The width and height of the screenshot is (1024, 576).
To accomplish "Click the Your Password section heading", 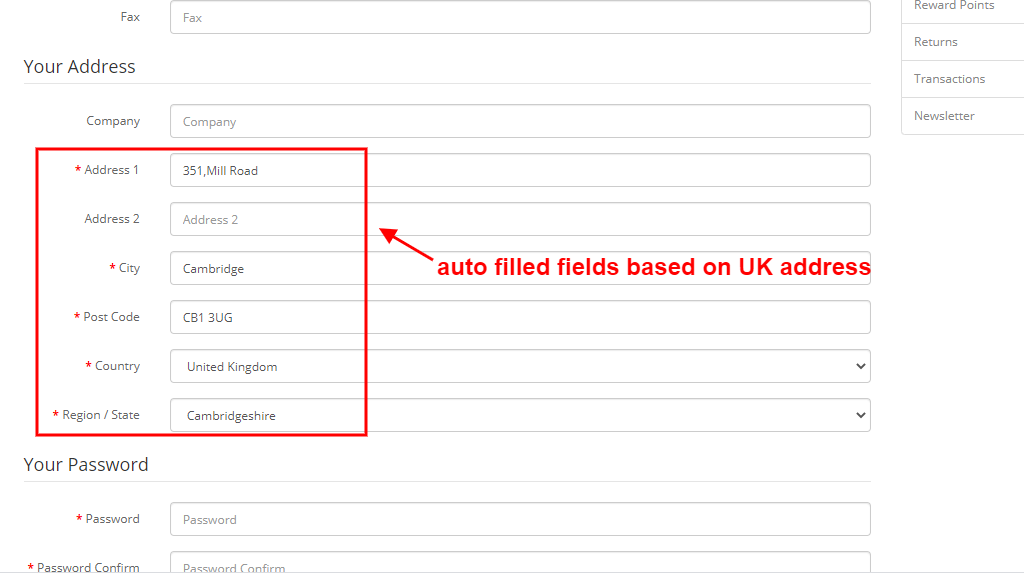I will pyautogui.click(x=86, y=464).
